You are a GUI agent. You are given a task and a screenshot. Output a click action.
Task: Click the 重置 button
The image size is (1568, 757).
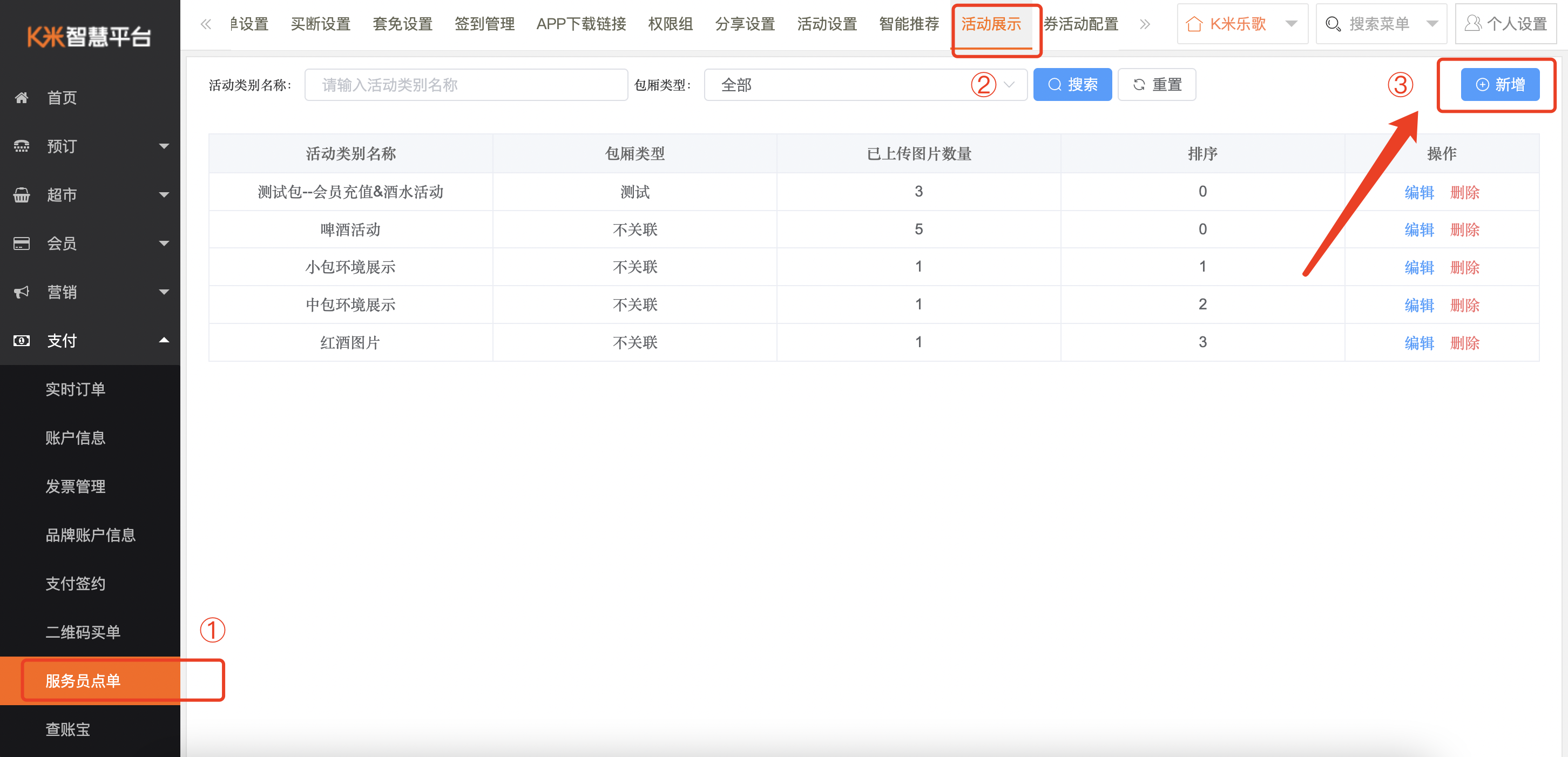coord(1157,85)
